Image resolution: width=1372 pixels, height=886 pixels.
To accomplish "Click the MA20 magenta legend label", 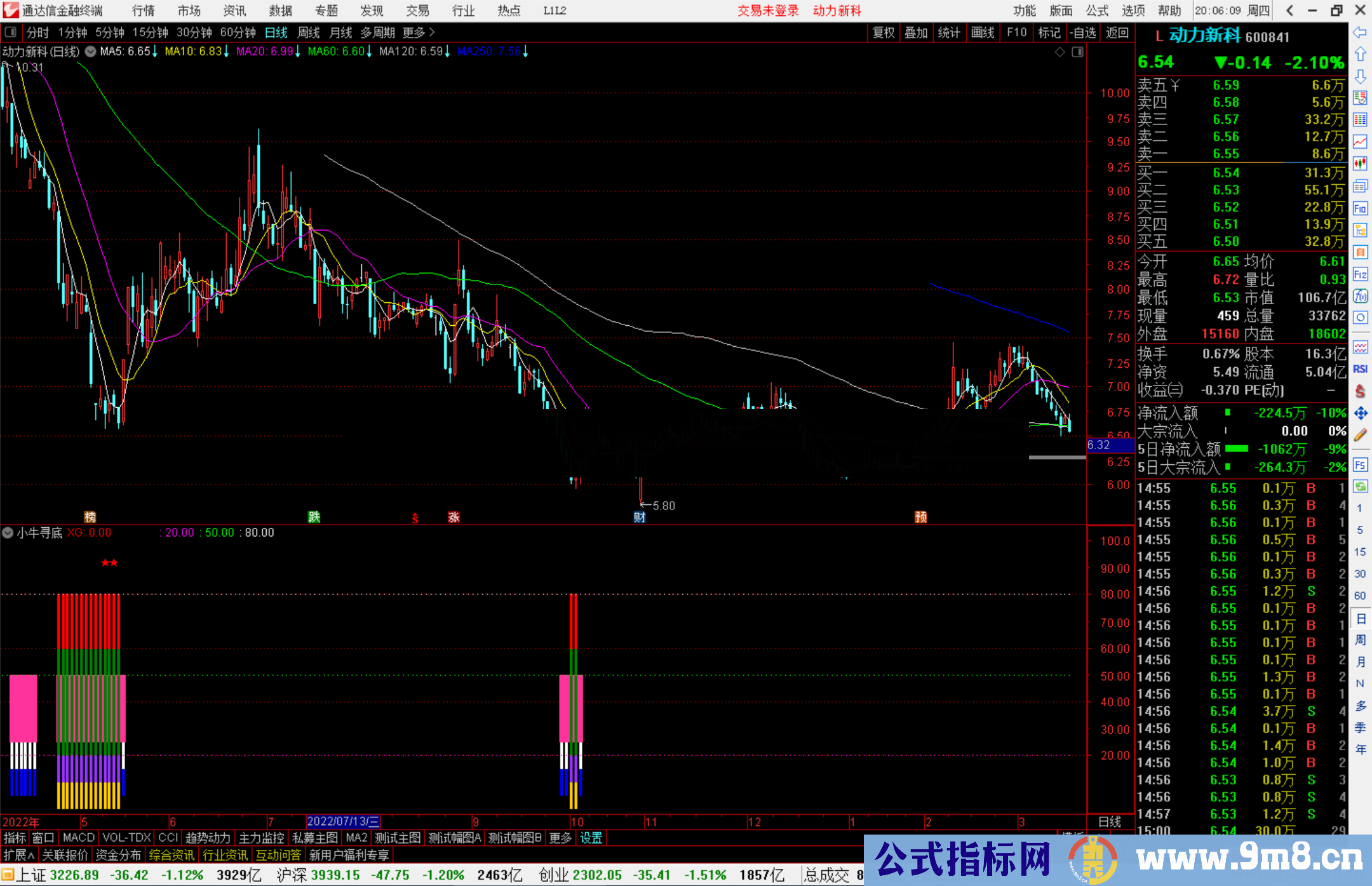I will (x=264, y=51).
